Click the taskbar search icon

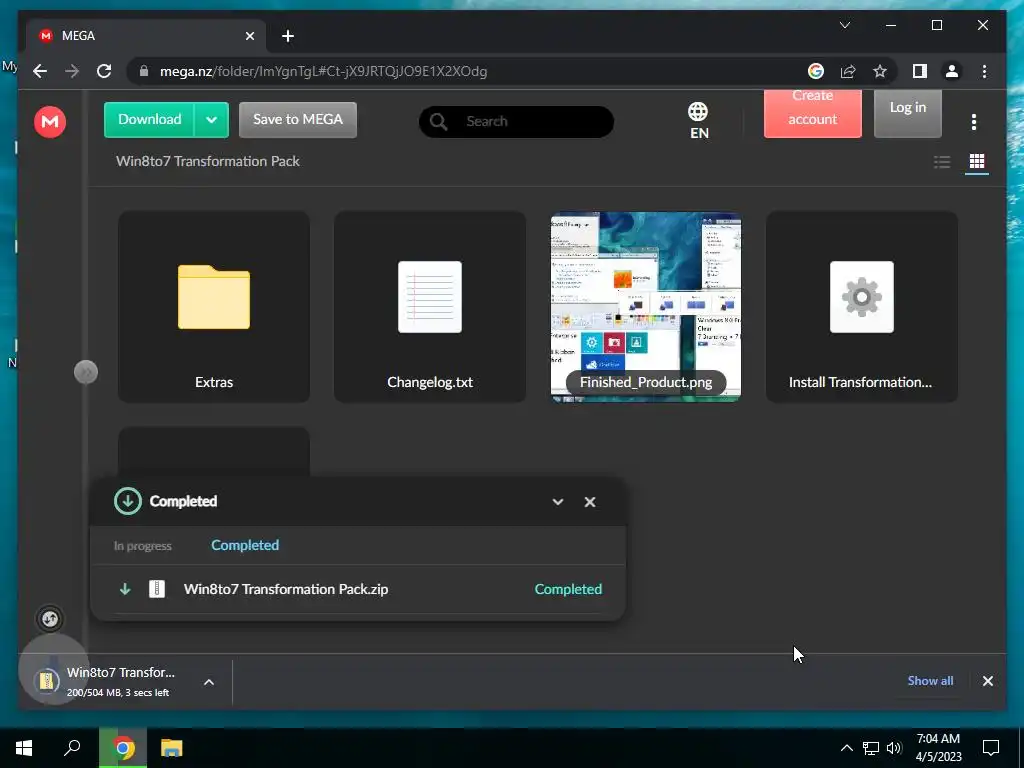(x=72, y=747)
